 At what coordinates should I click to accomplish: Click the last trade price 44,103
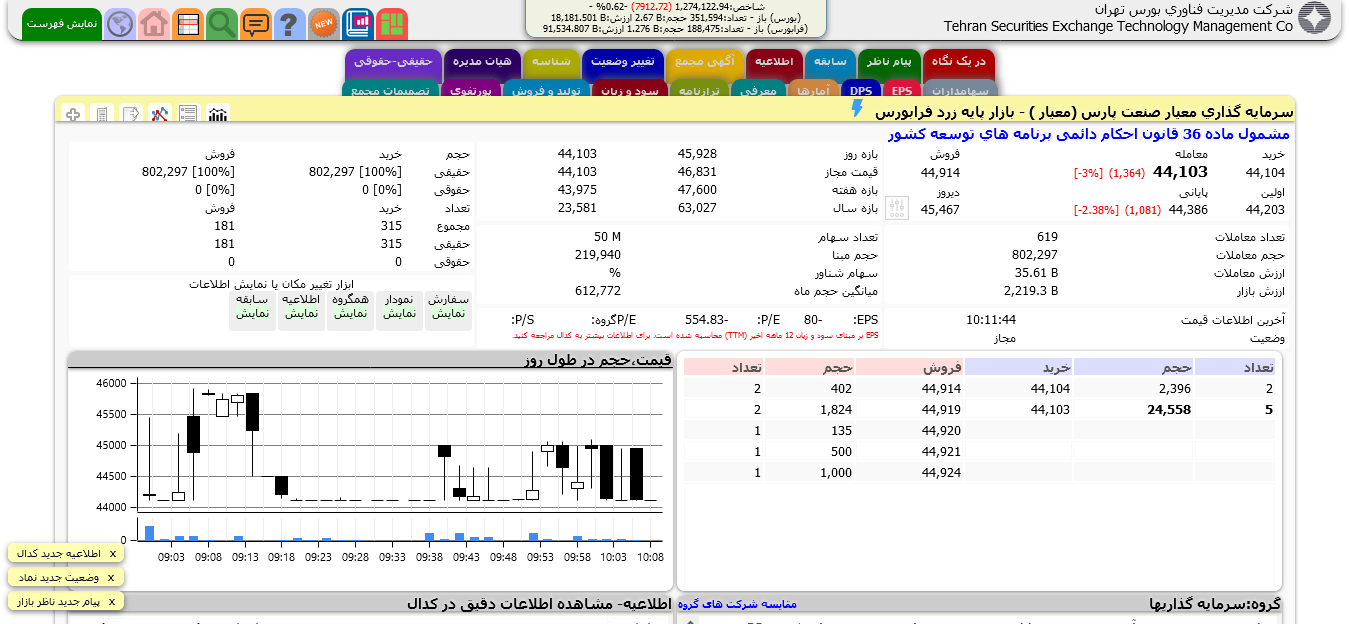pos(1180,172)
